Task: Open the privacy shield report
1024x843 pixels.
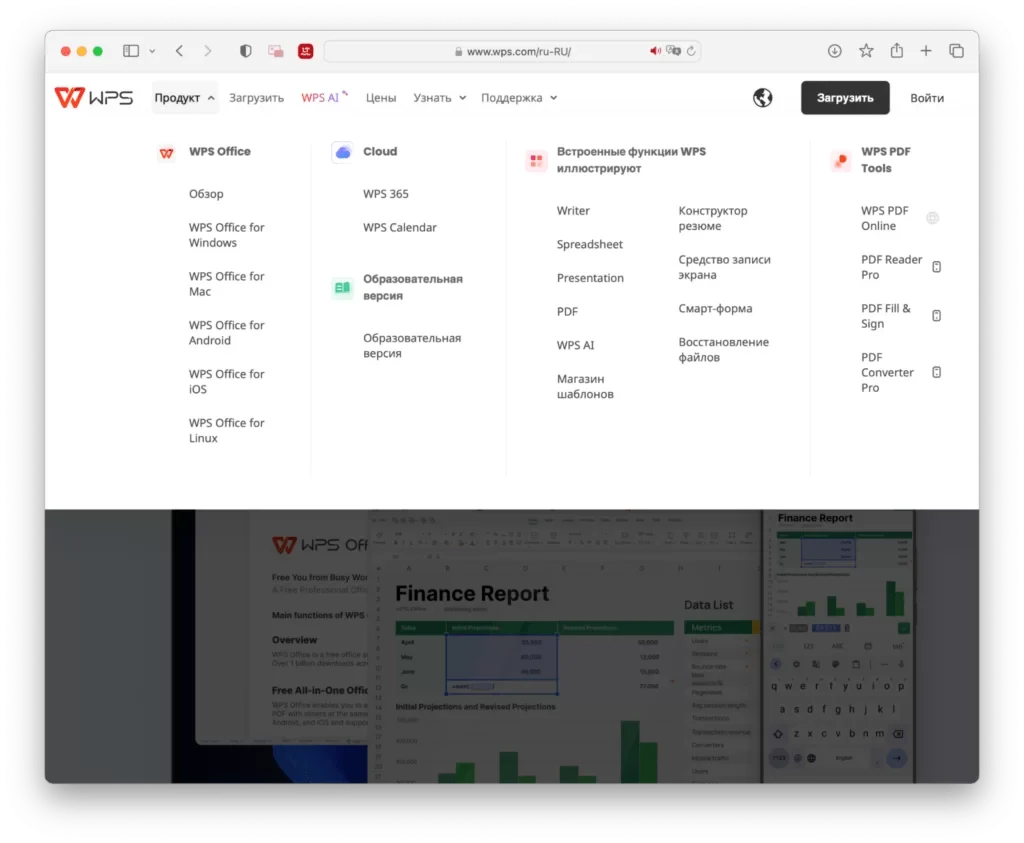Action: pos(246,51)
